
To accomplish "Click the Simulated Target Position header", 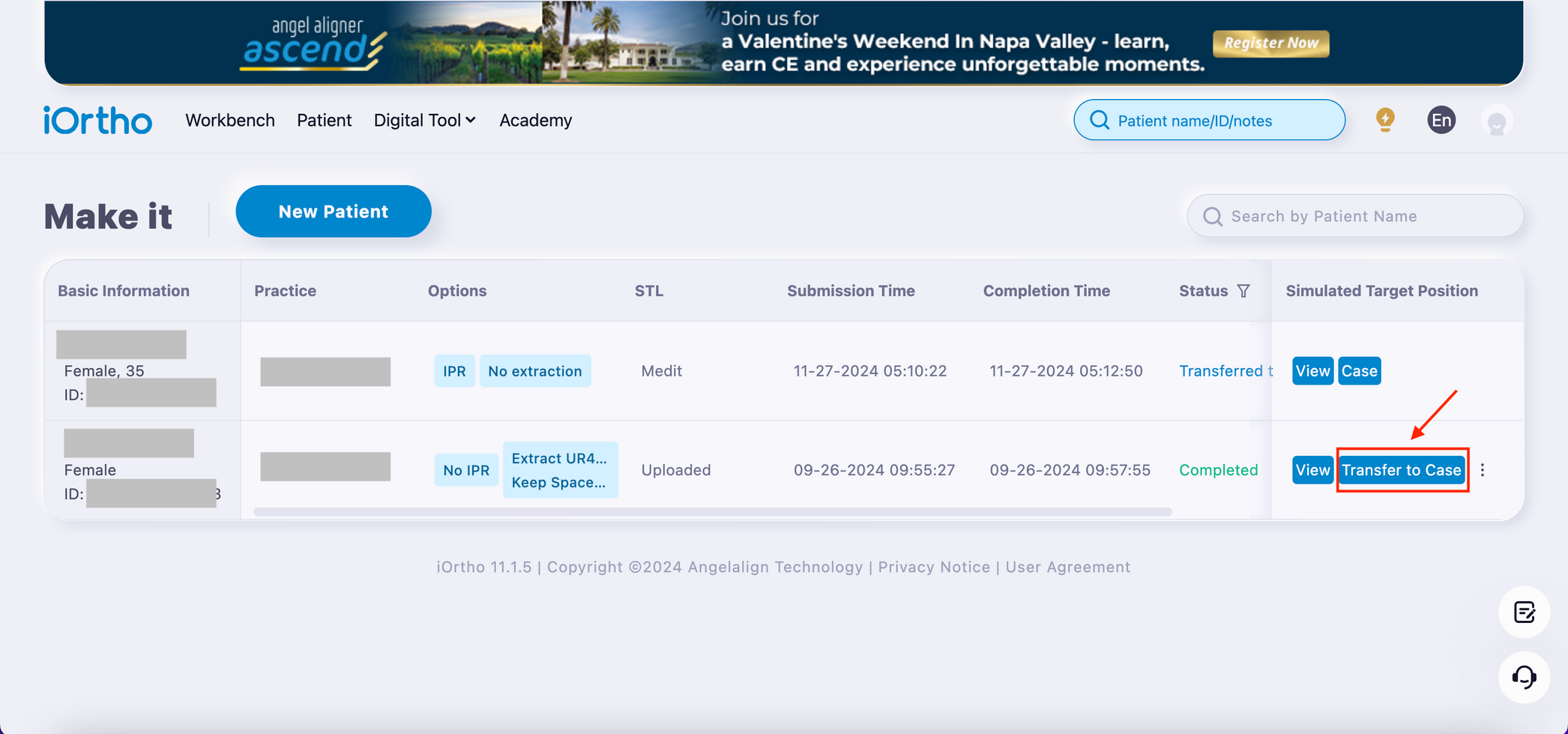I will 1382,291.
